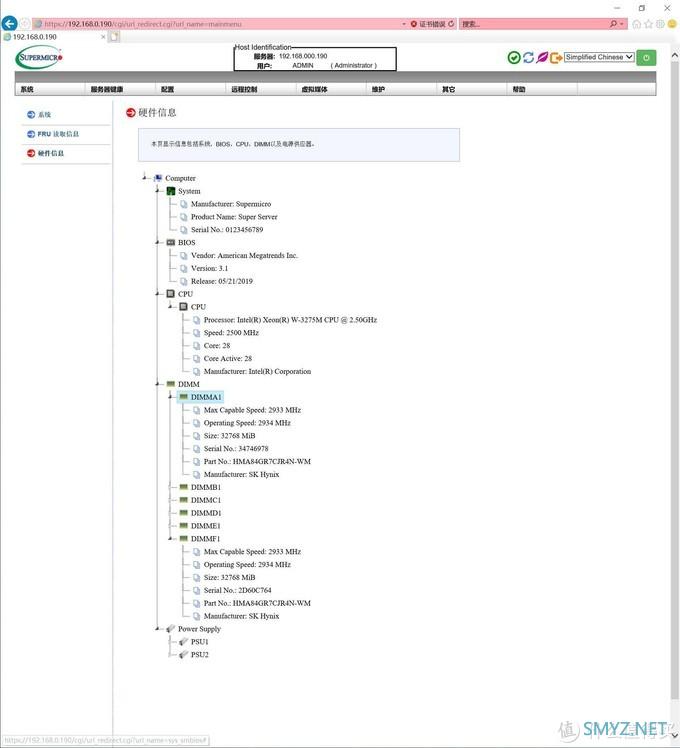
Task: Open the 帮助 menu
Action: [x=519, y=89]
